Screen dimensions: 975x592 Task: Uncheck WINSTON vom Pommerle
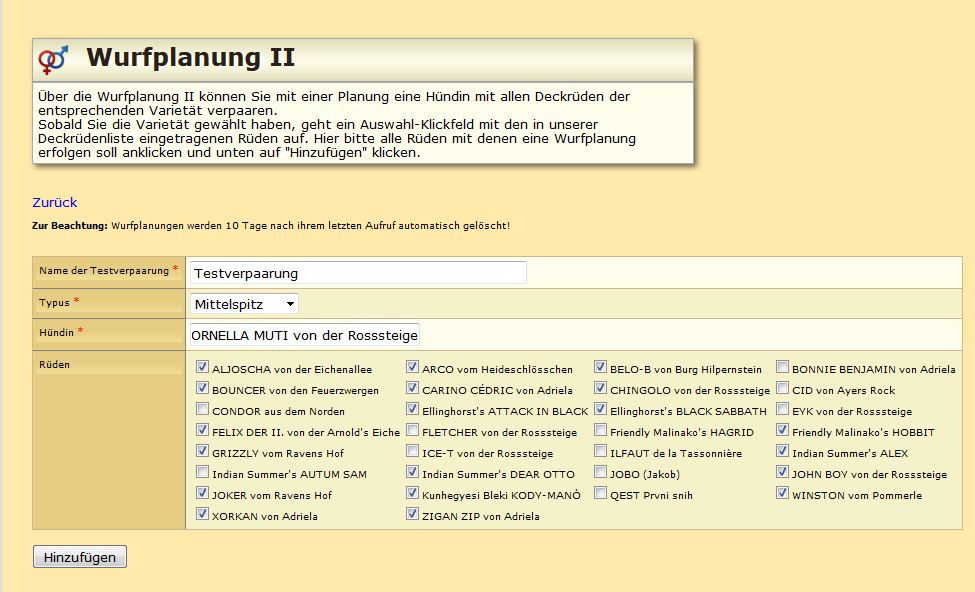coord(783,494)
